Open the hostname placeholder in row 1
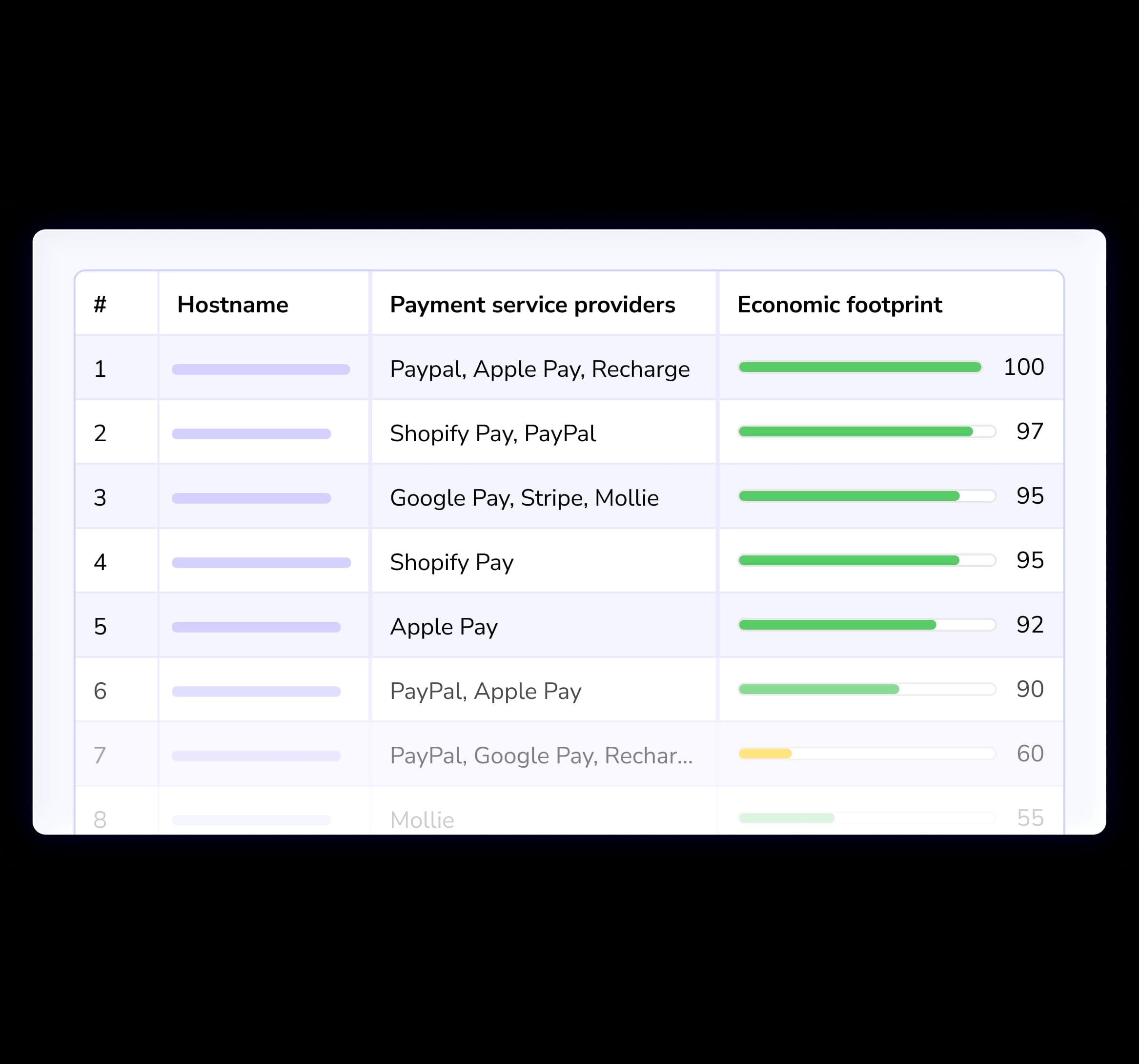 point(261,369)
